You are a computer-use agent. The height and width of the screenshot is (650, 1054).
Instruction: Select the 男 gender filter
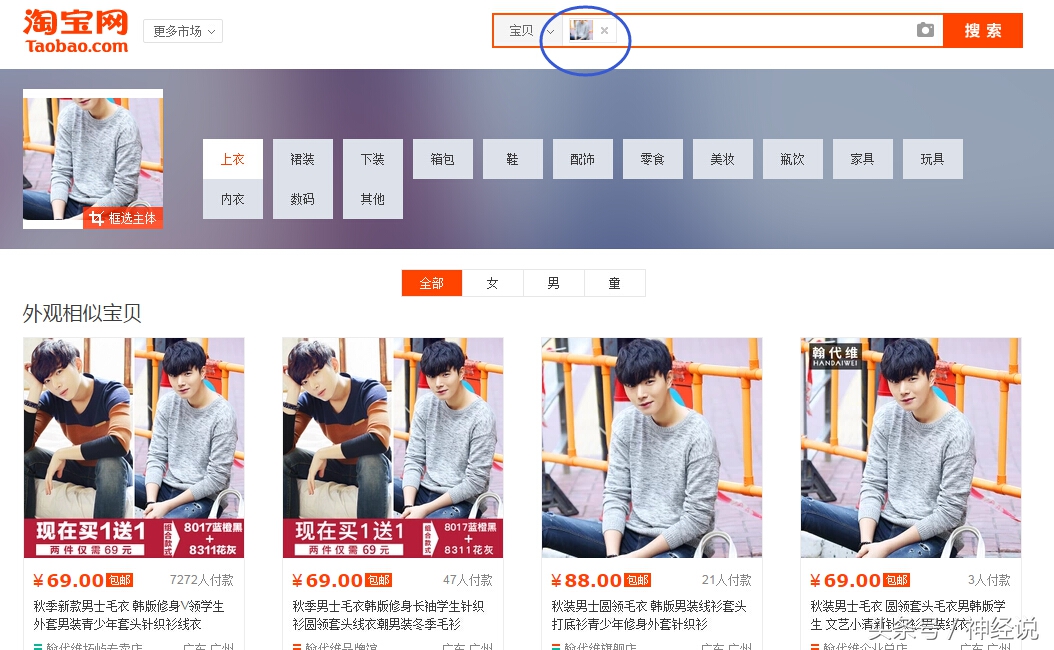click(x=553, y=283)
